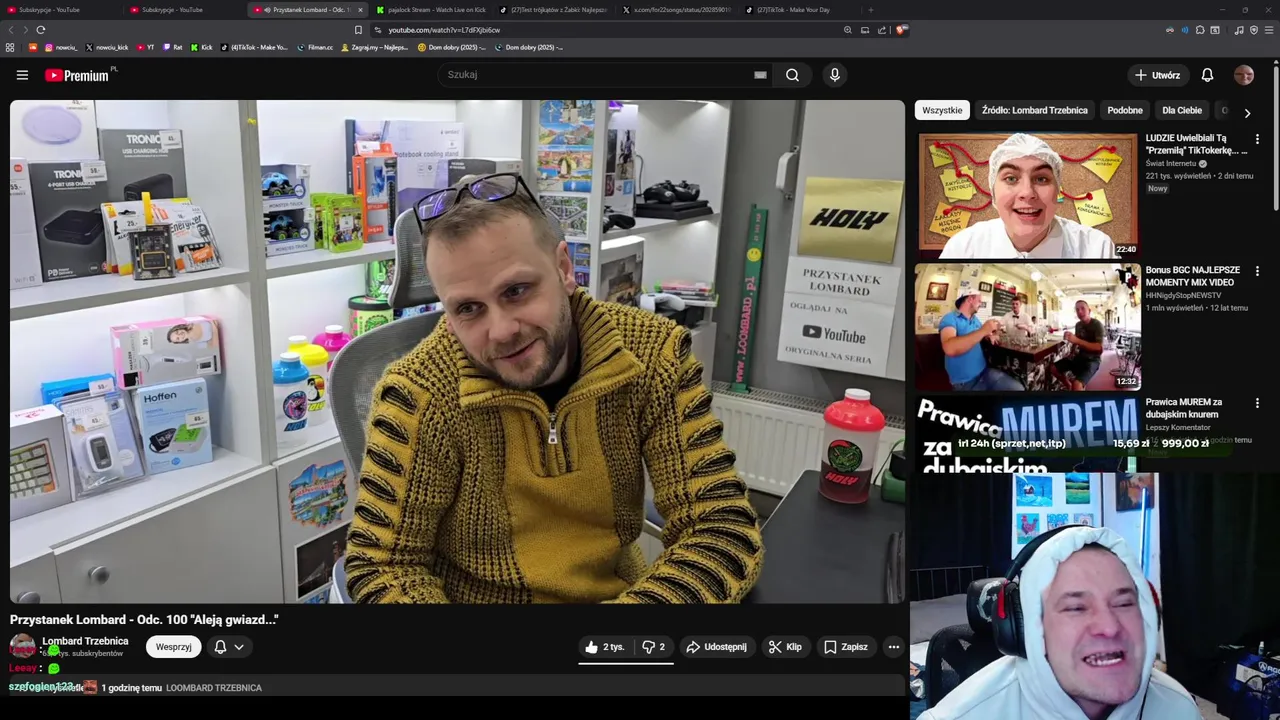
Task: Open bookmarks apps grid icon
Action: 10,47
